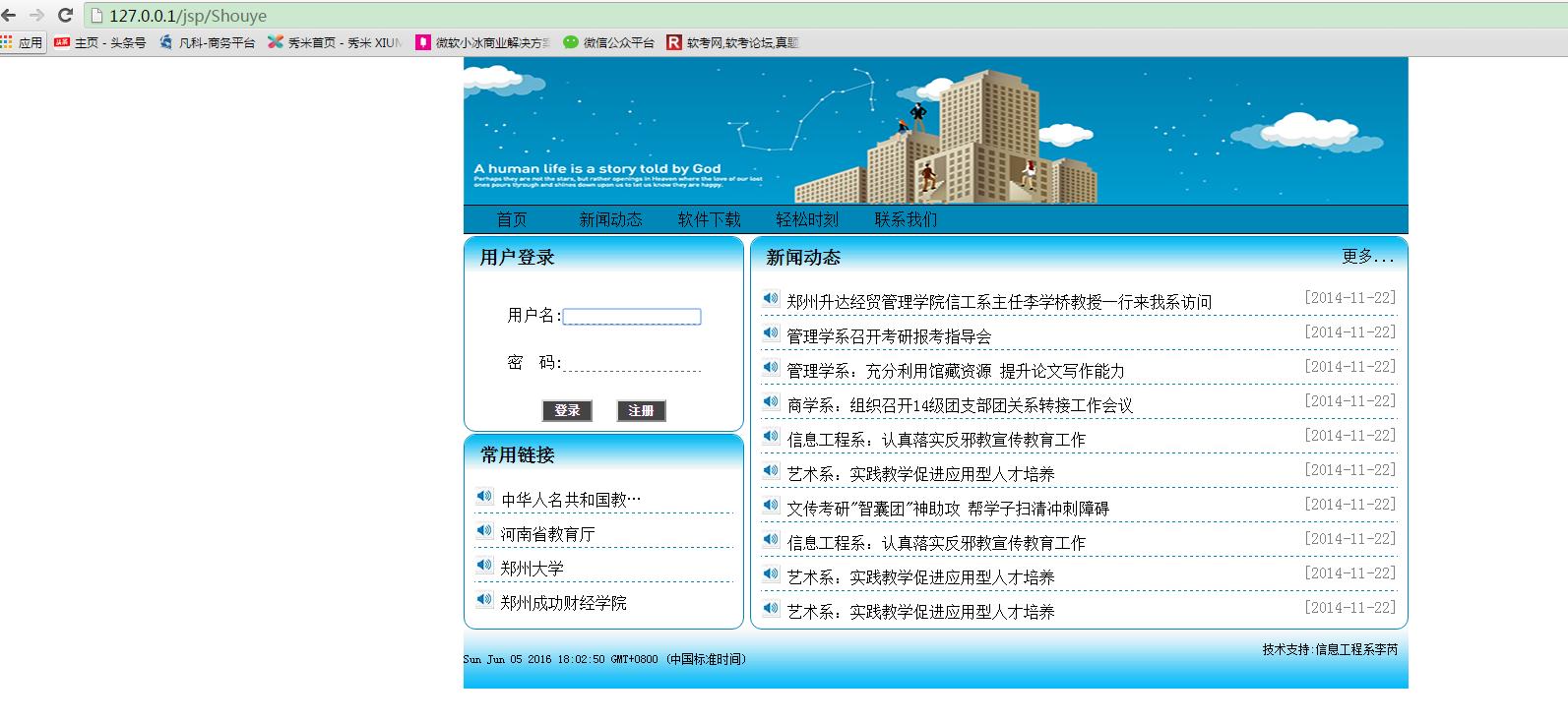Screen dimensions: 1568x723
Task: Click speaker icon beside 郑州升达经贸管理学院 news
Action: coord(771,298)
